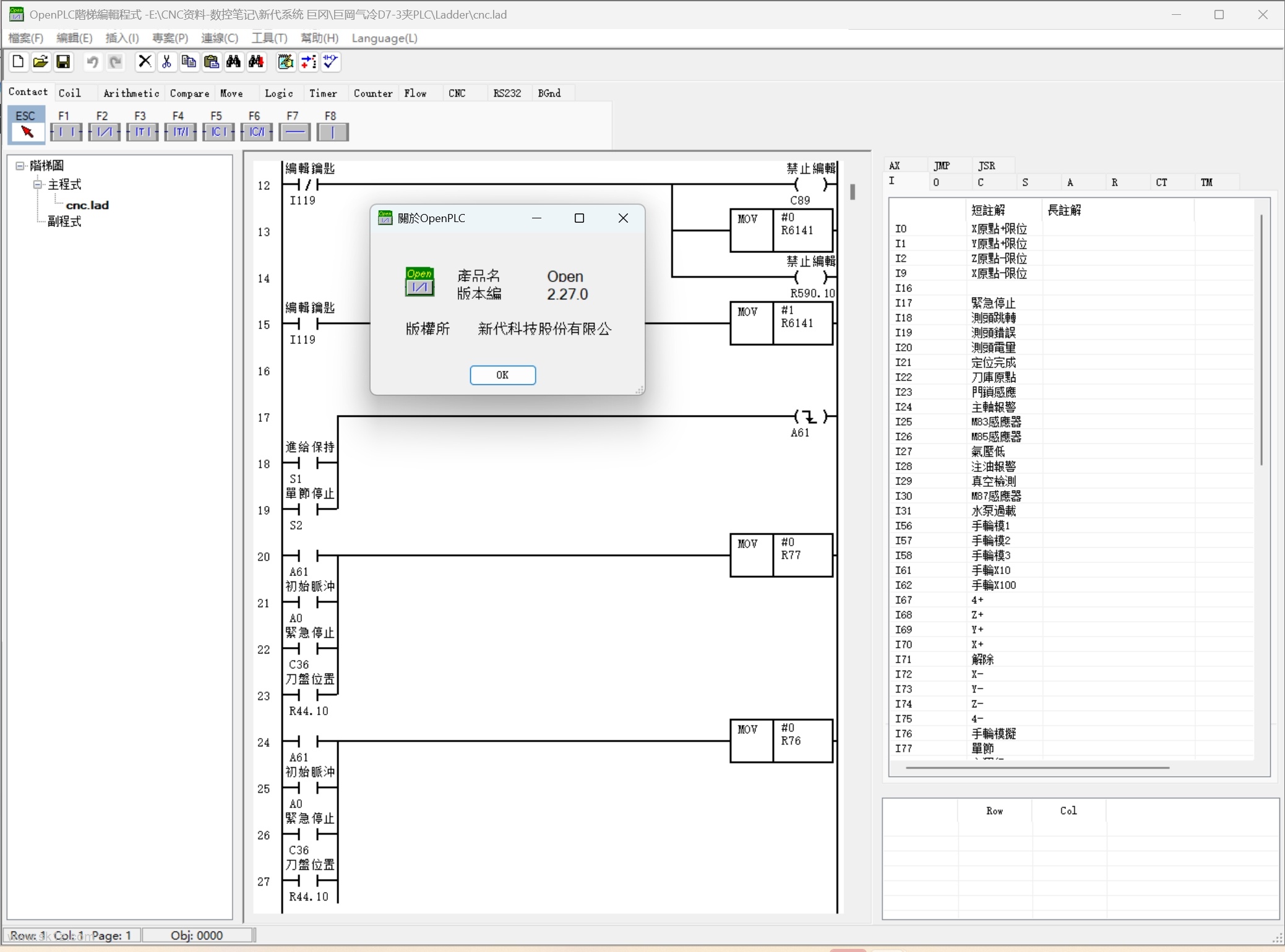Select the F1 normally open contact
This screenshot has width=1285, height=952.
tap(66, 131)
